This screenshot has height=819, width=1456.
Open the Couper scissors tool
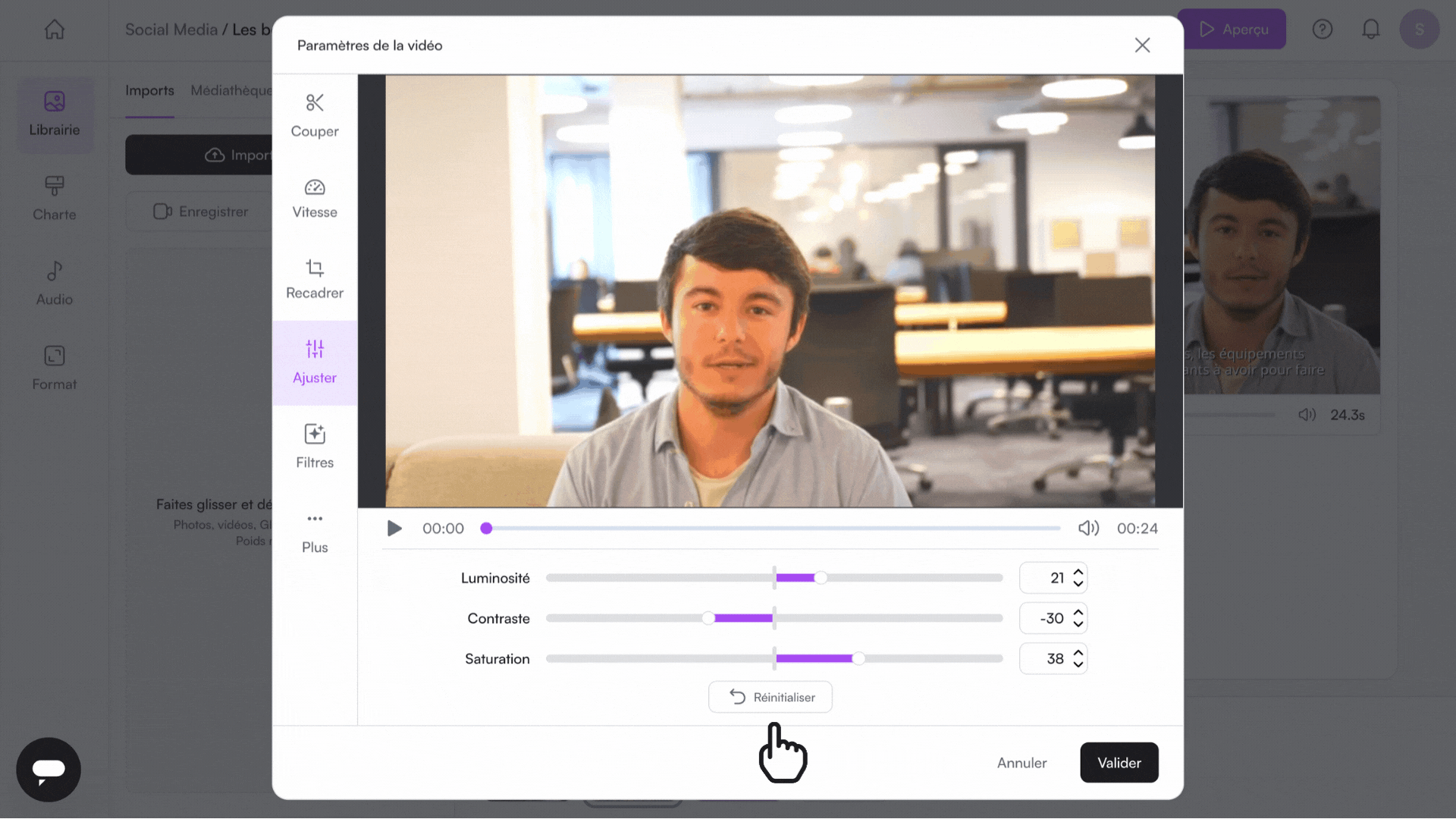point(315,115)
